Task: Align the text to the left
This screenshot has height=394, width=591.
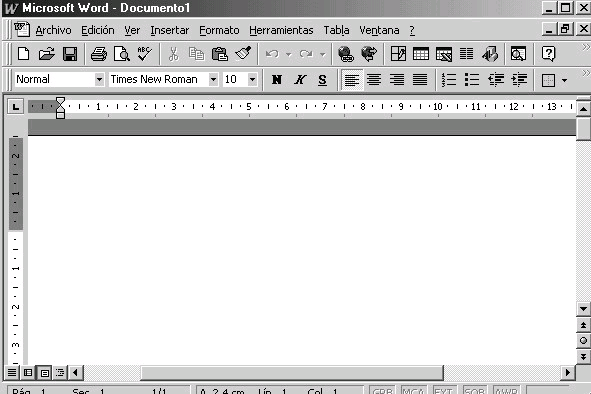Action: click(352, 80)
